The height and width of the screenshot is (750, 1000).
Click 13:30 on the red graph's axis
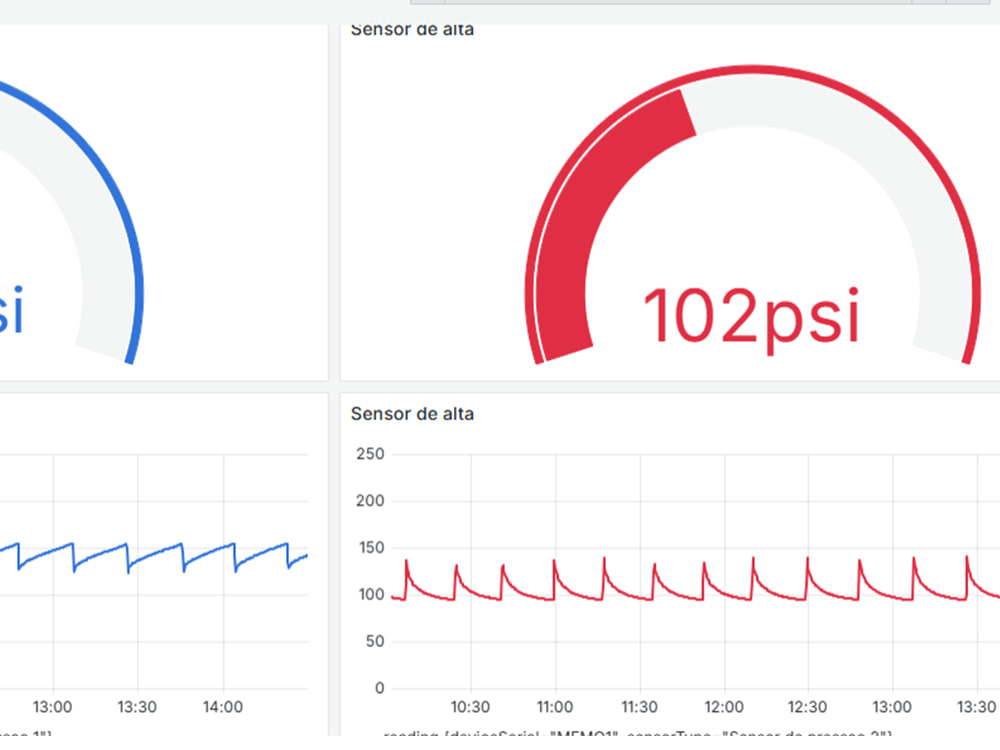[x=976, y=707]
